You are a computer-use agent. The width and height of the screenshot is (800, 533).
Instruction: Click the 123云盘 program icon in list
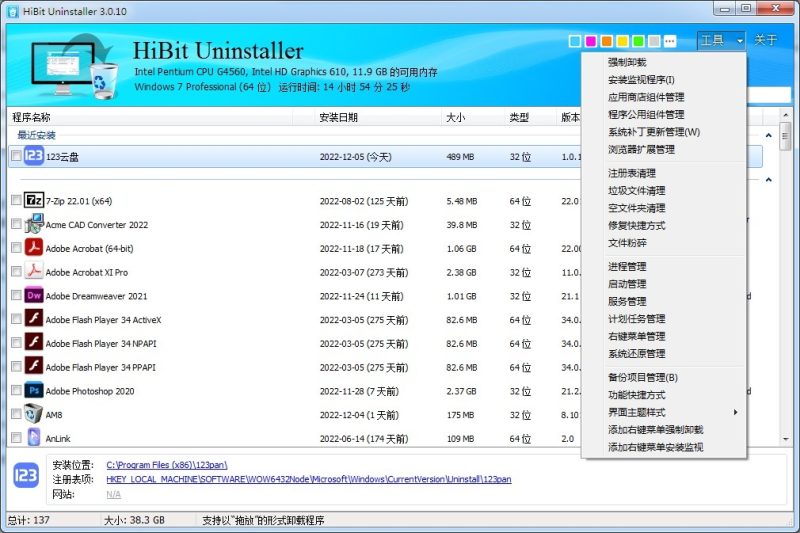click(x=34, y=156)
